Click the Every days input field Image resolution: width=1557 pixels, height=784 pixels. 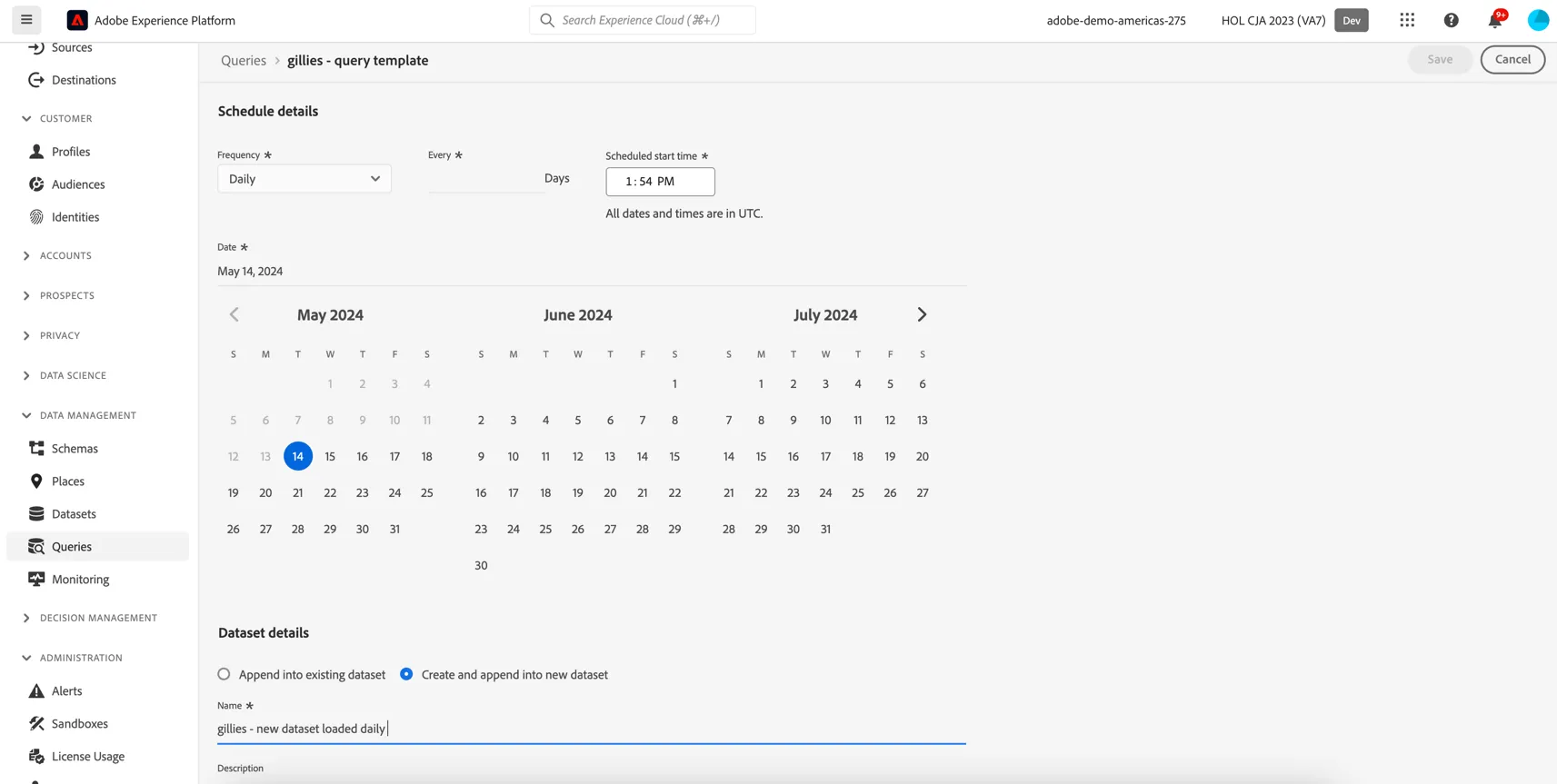click(x=484, y=179)
